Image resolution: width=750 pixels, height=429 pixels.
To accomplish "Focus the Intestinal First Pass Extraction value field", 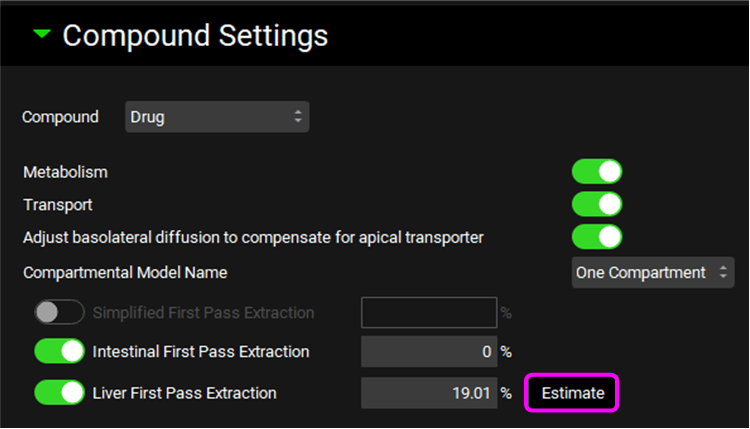I will coord(428,352).
